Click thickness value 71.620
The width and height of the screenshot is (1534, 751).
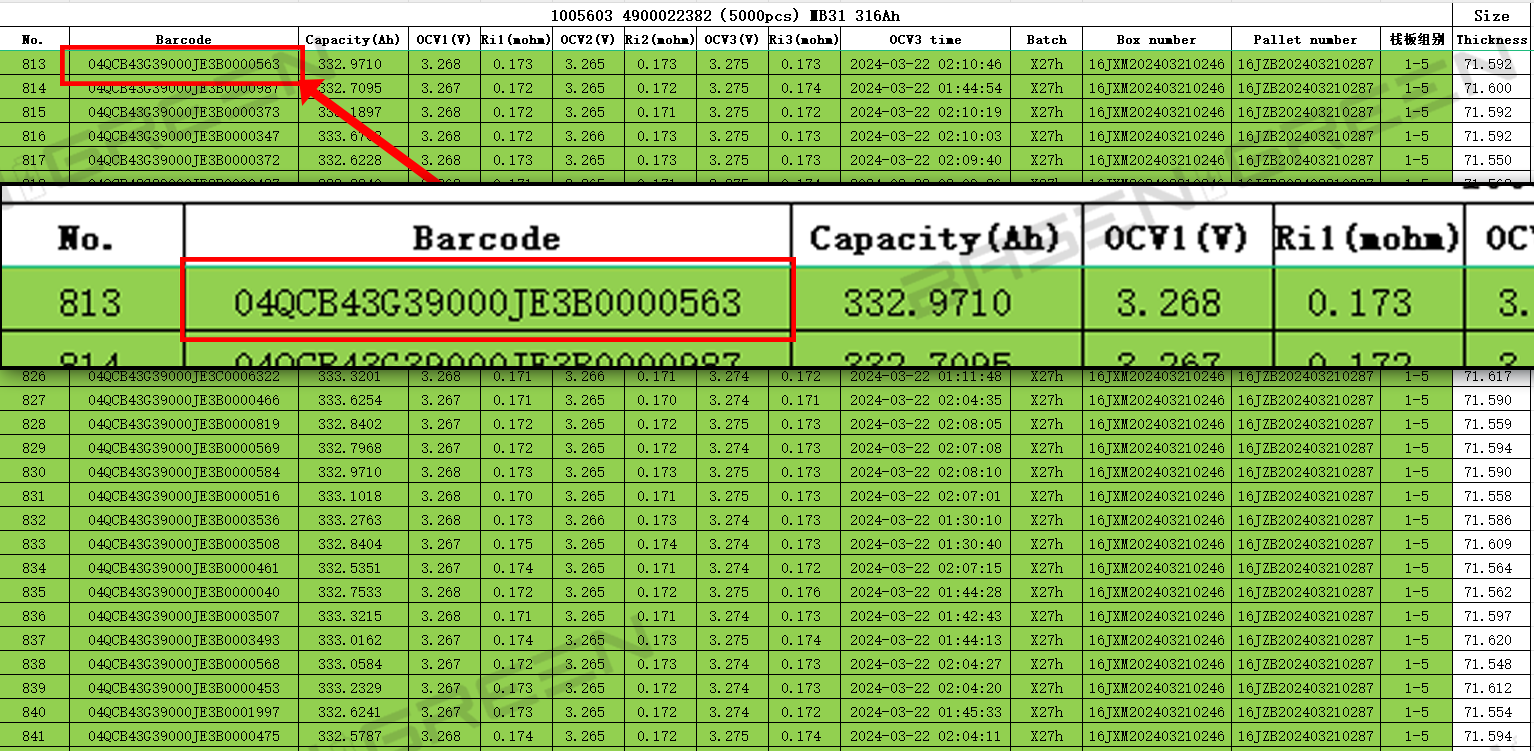click(x=1488, y=640)
